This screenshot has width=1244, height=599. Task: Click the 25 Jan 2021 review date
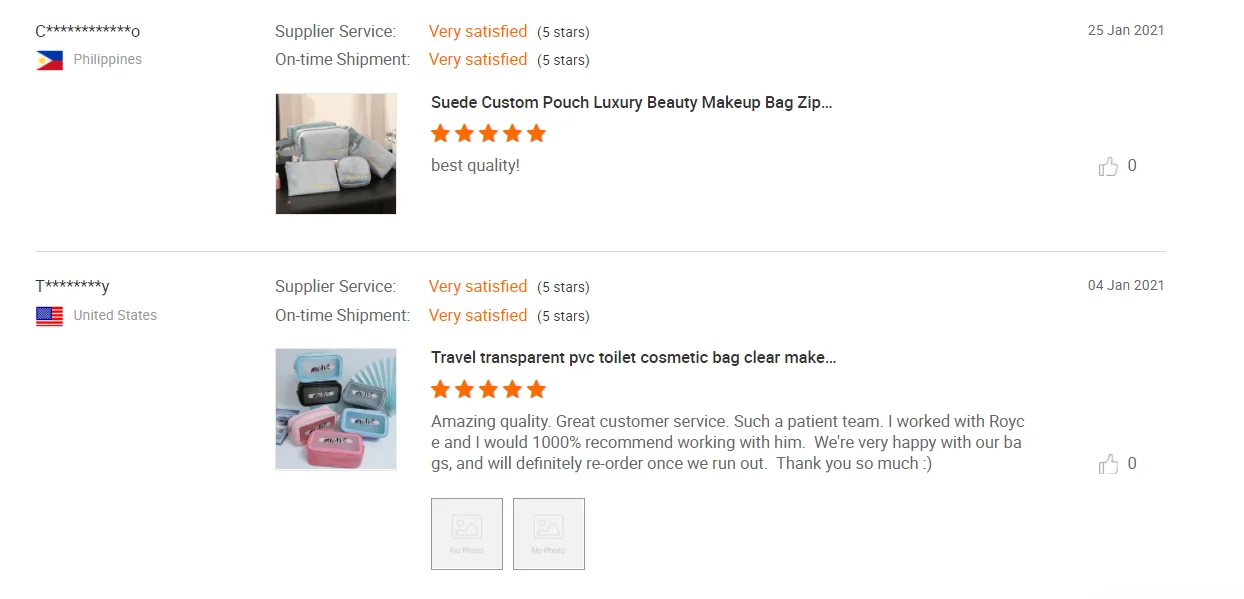[1126, 30]
